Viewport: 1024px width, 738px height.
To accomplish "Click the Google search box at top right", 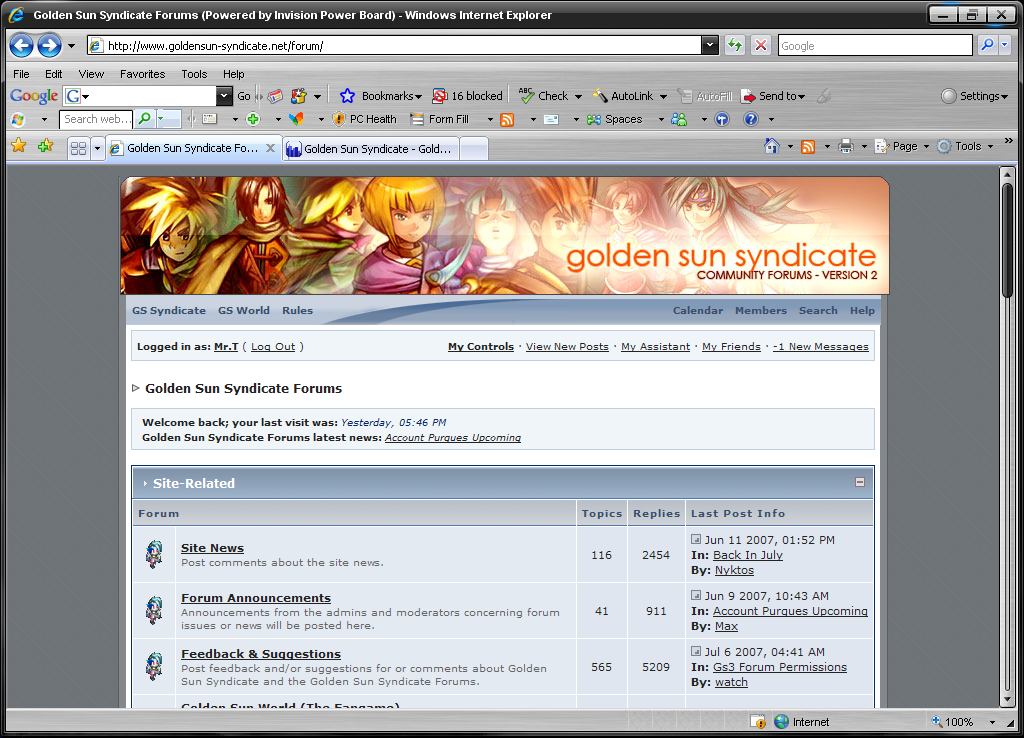I will [875, 45].
